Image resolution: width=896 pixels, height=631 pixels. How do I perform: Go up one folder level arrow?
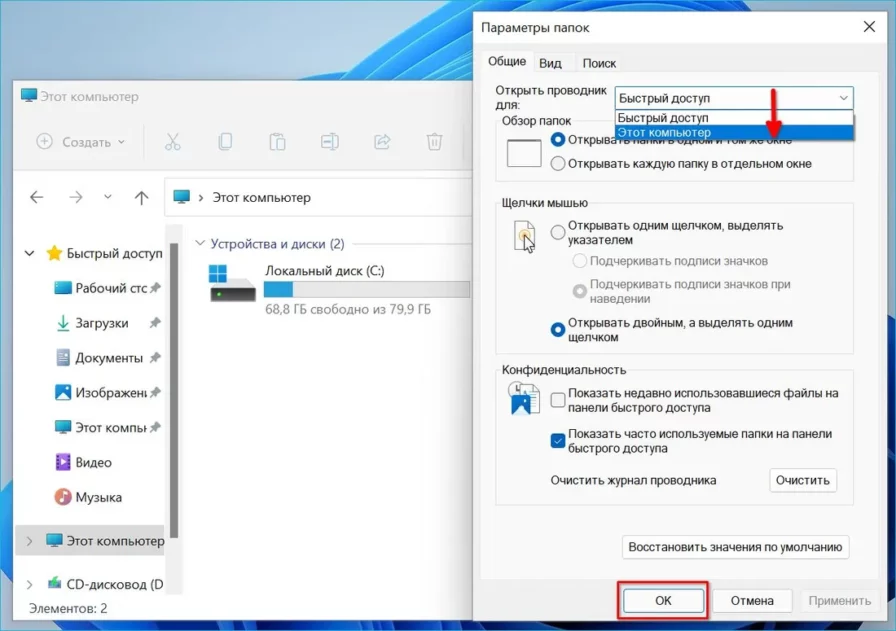[x=141, y=198]
